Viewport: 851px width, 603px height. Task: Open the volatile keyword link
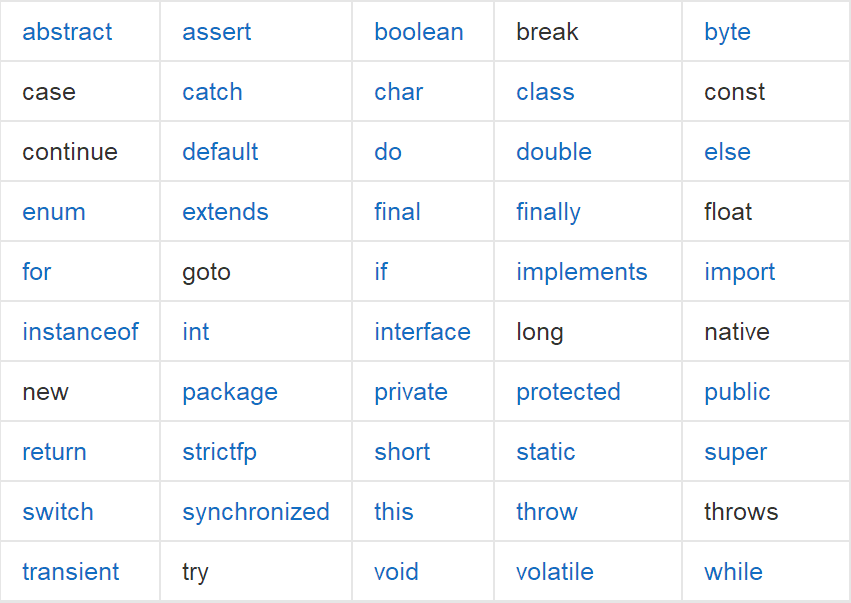pyautogui.click(x=555, y=572)
